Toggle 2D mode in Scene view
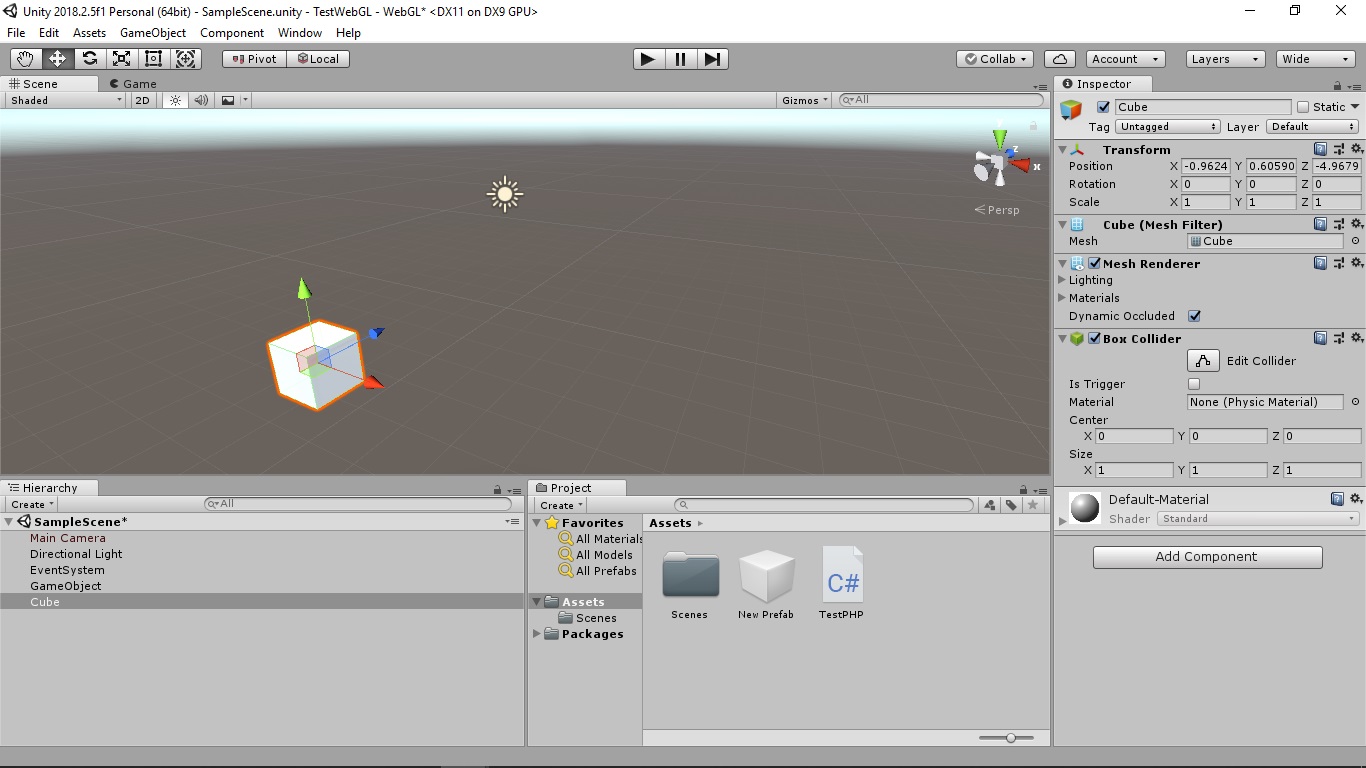The width and height of the screenshot is (1366, 768). tap(142, 100)
